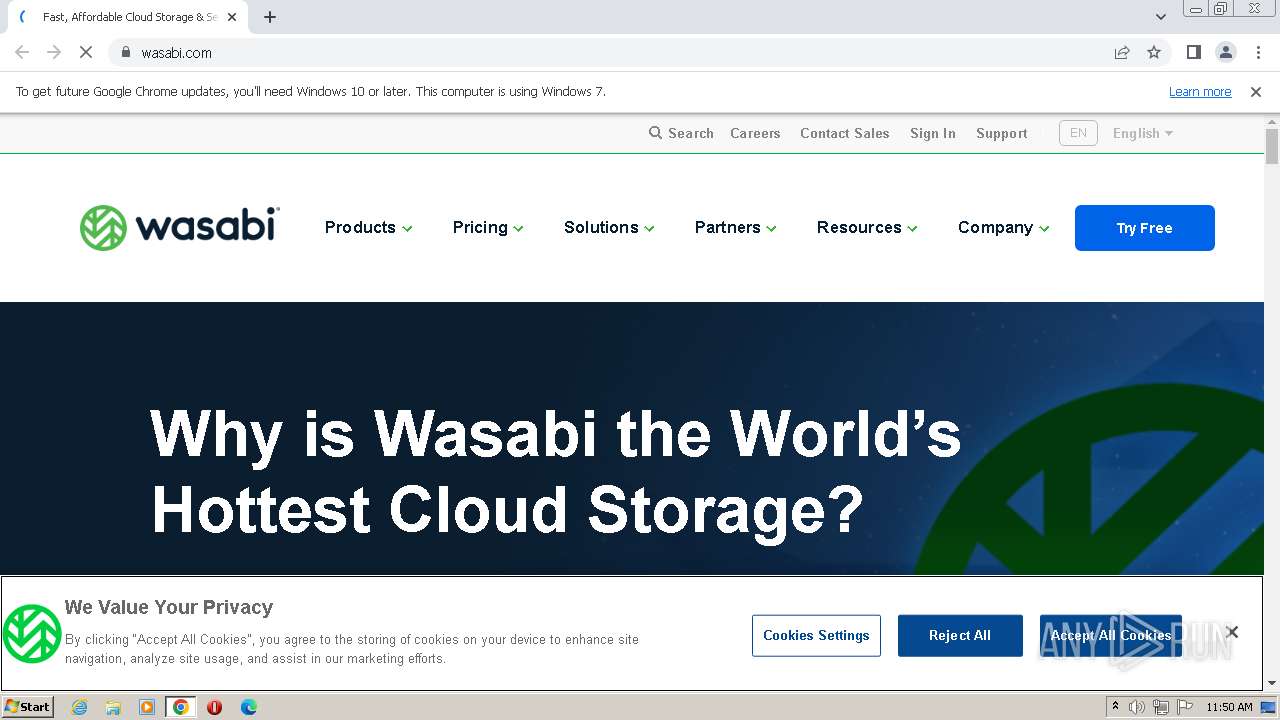Close the Wasabi browser tab

[x=232, y=17]
